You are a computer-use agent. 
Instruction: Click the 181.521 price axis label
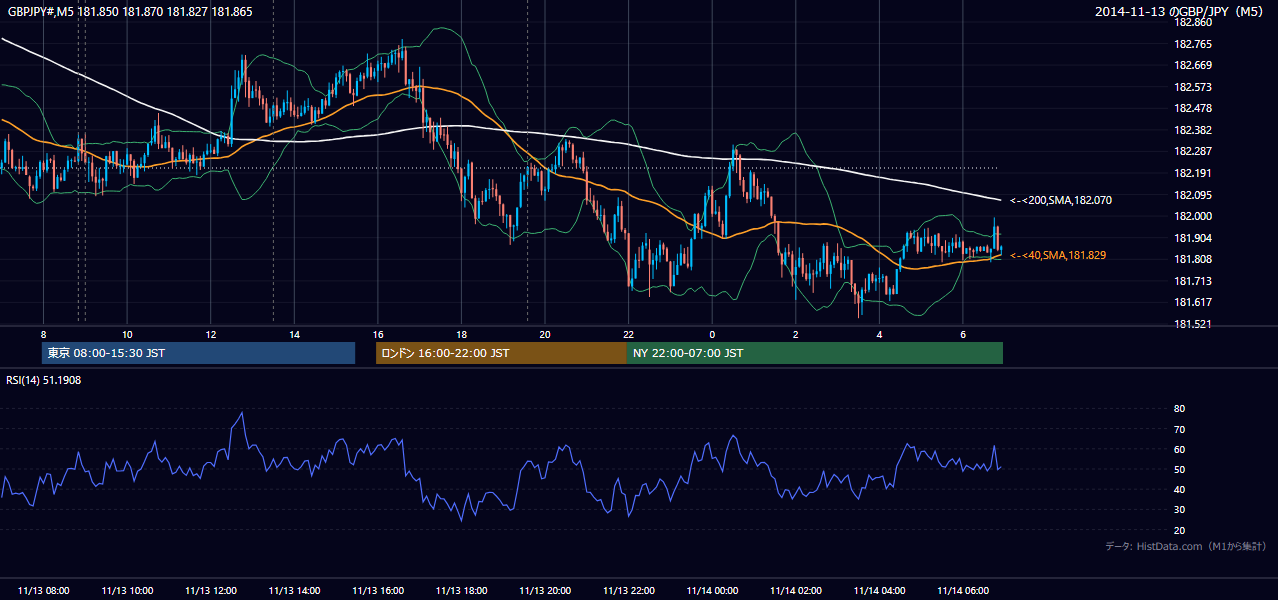(x=1194, y=324)
